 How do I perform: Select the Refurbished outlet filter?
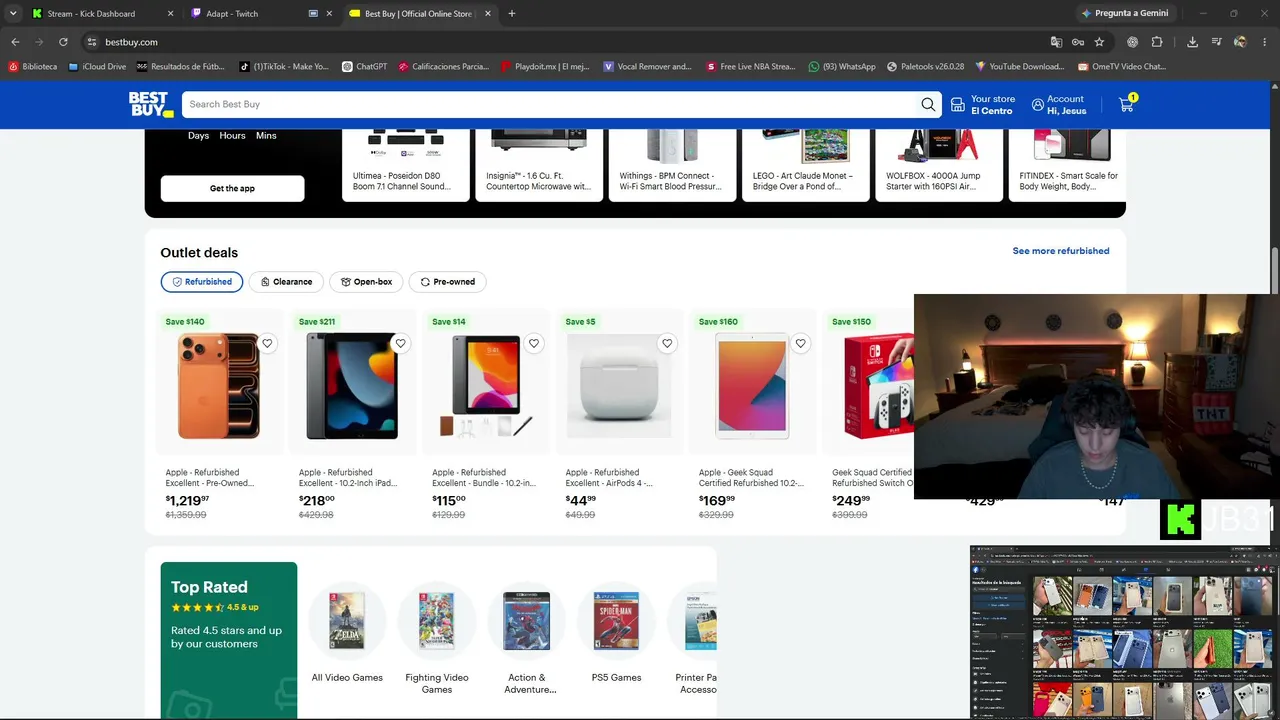point(202,282)
